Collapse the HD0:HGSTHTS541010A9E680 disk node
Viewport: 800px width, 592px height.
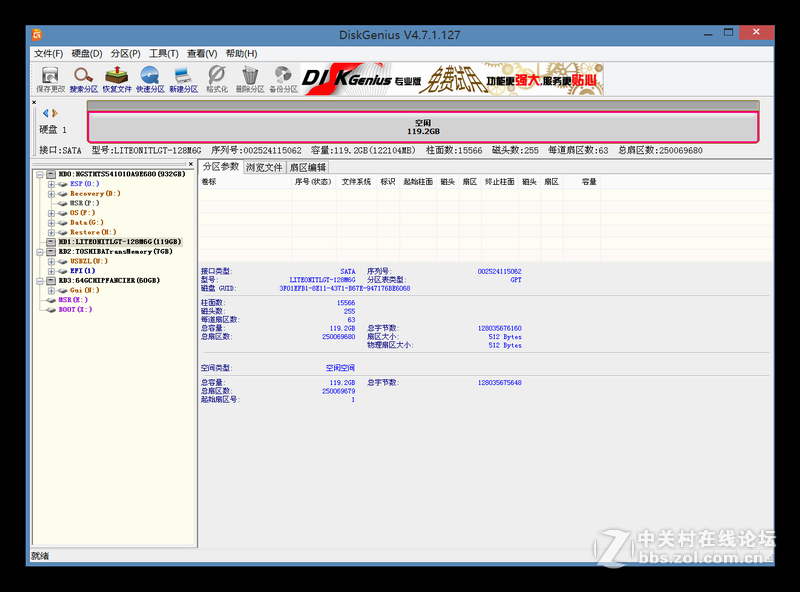click(x=39, y=173)
